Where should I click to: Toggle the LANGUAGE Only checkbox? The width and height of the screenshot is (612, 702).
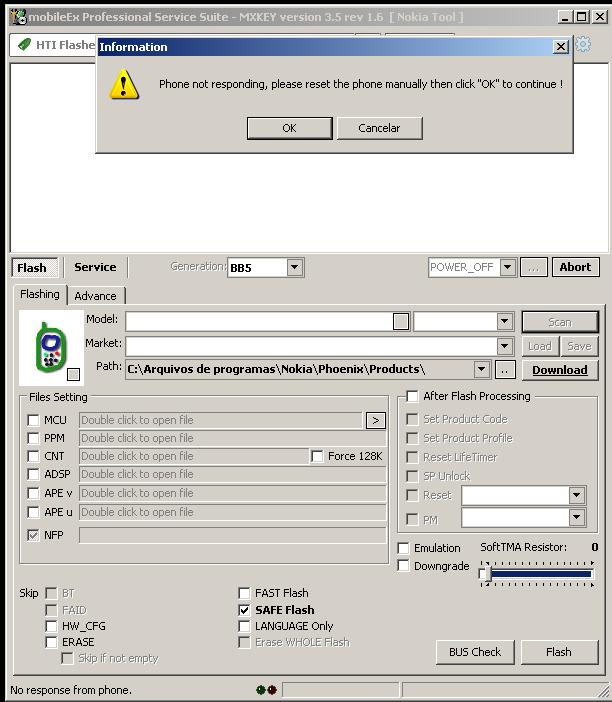244,626
